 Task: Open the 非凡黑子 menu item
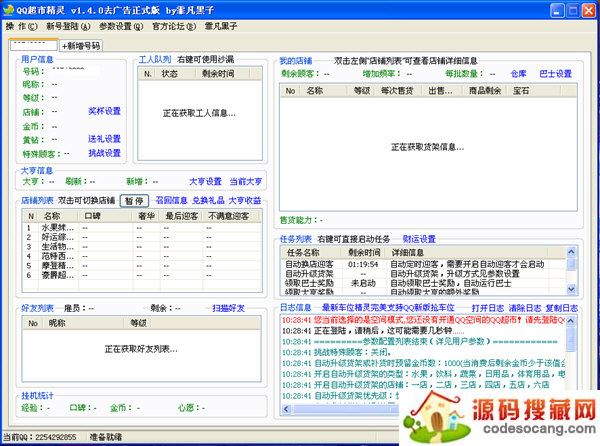point(221,26)
